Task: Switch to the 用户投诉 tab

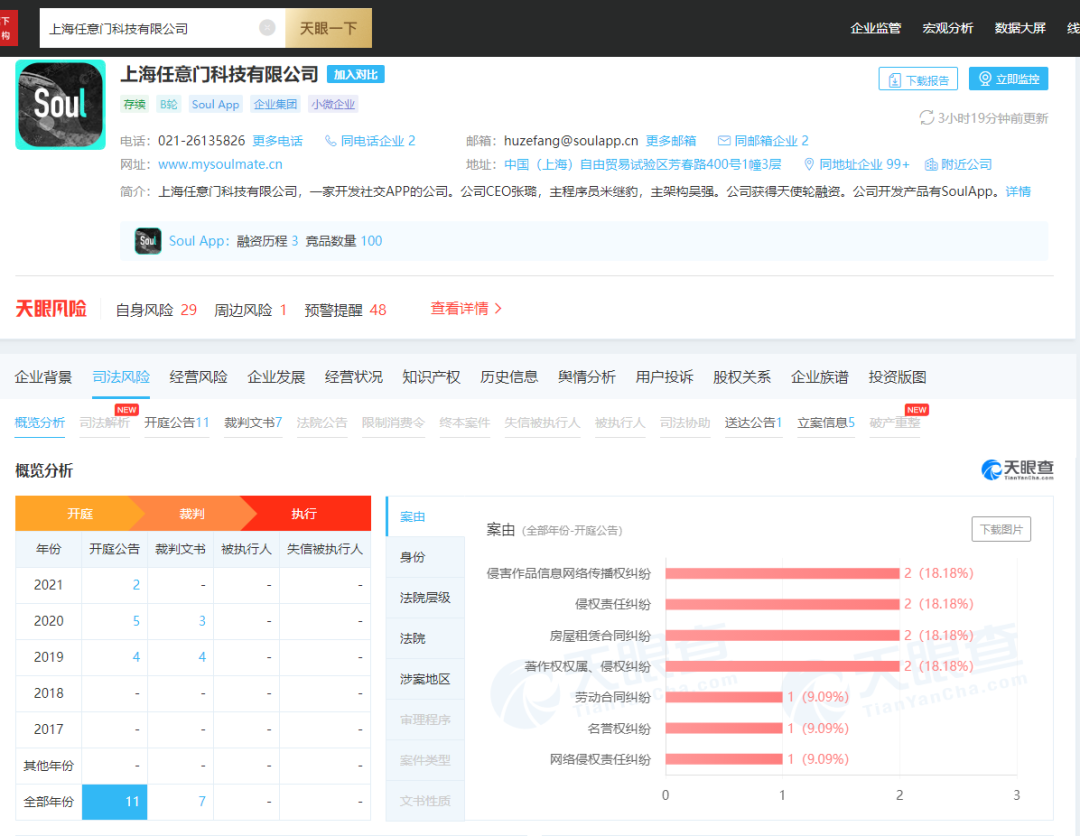Action: pyautogui.click(x=665, y=377)
